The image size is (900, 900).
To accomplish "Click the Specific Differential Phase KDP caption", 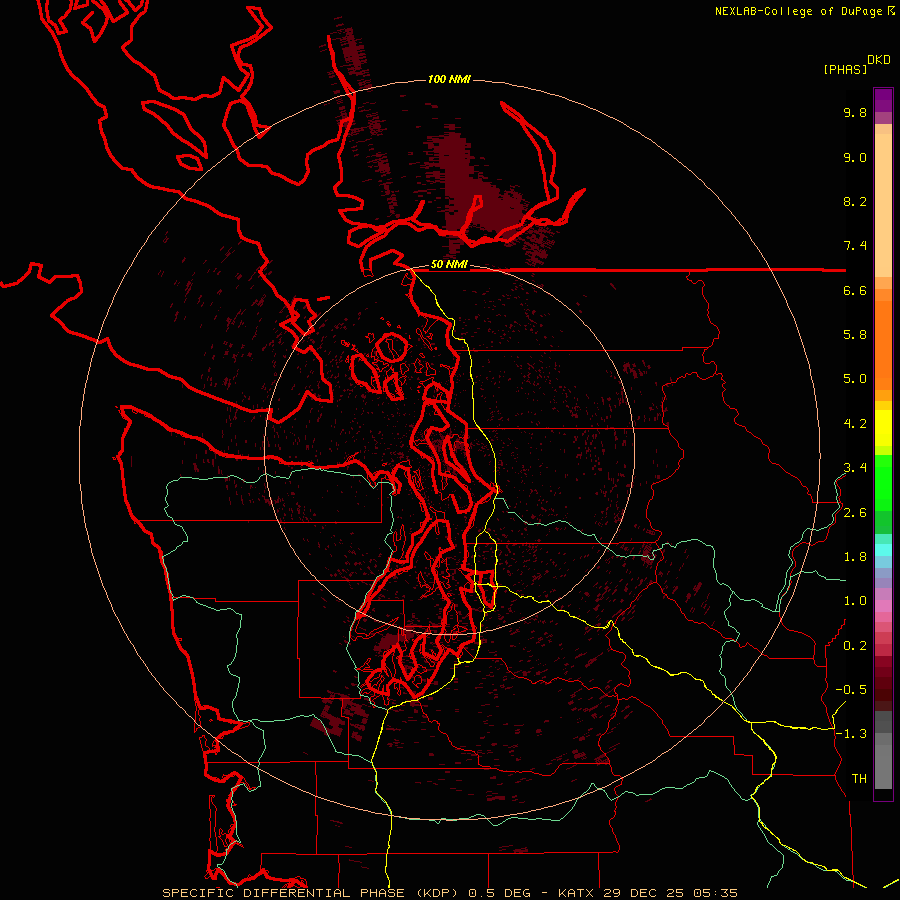I will pos(313,893).
